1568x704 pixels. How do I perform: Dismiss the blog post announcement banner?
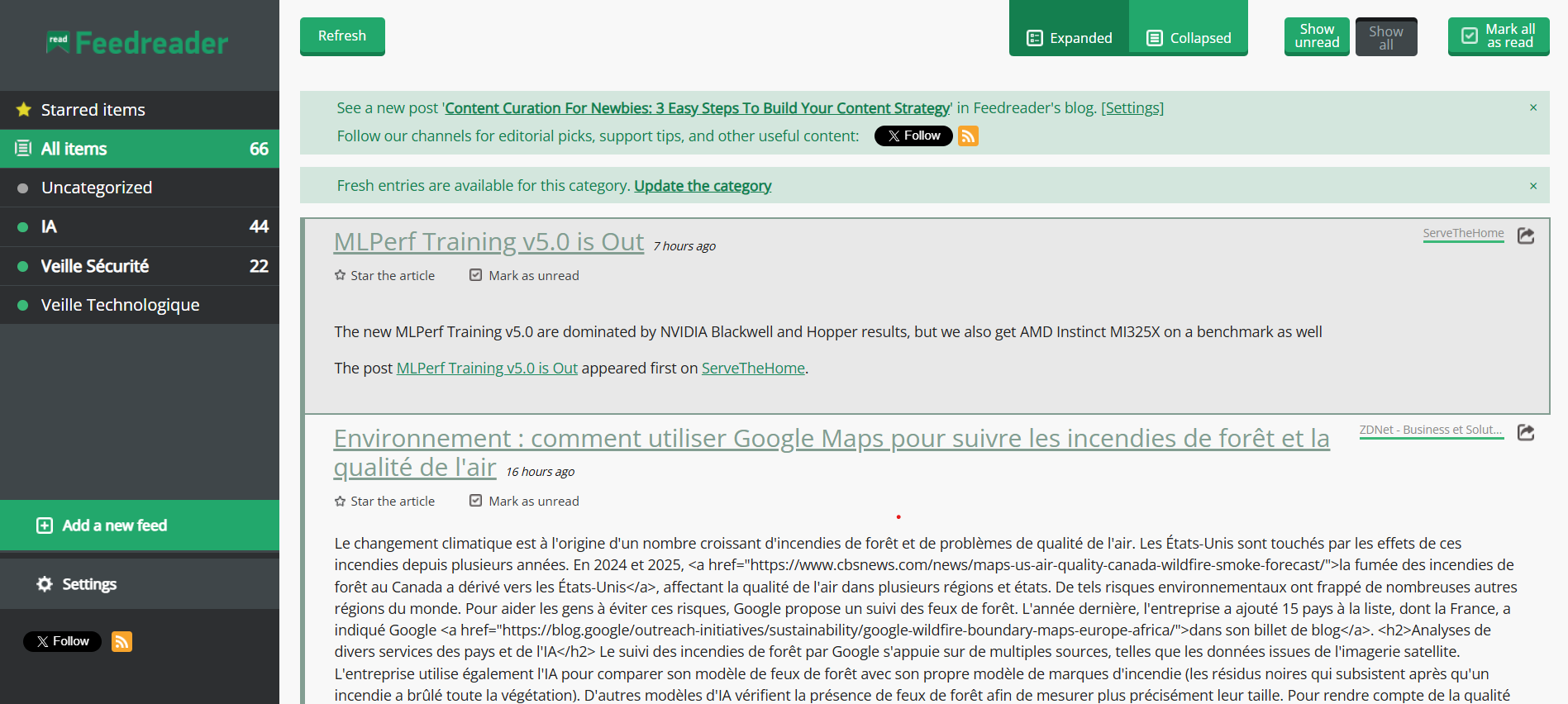tap(1532, 107)
